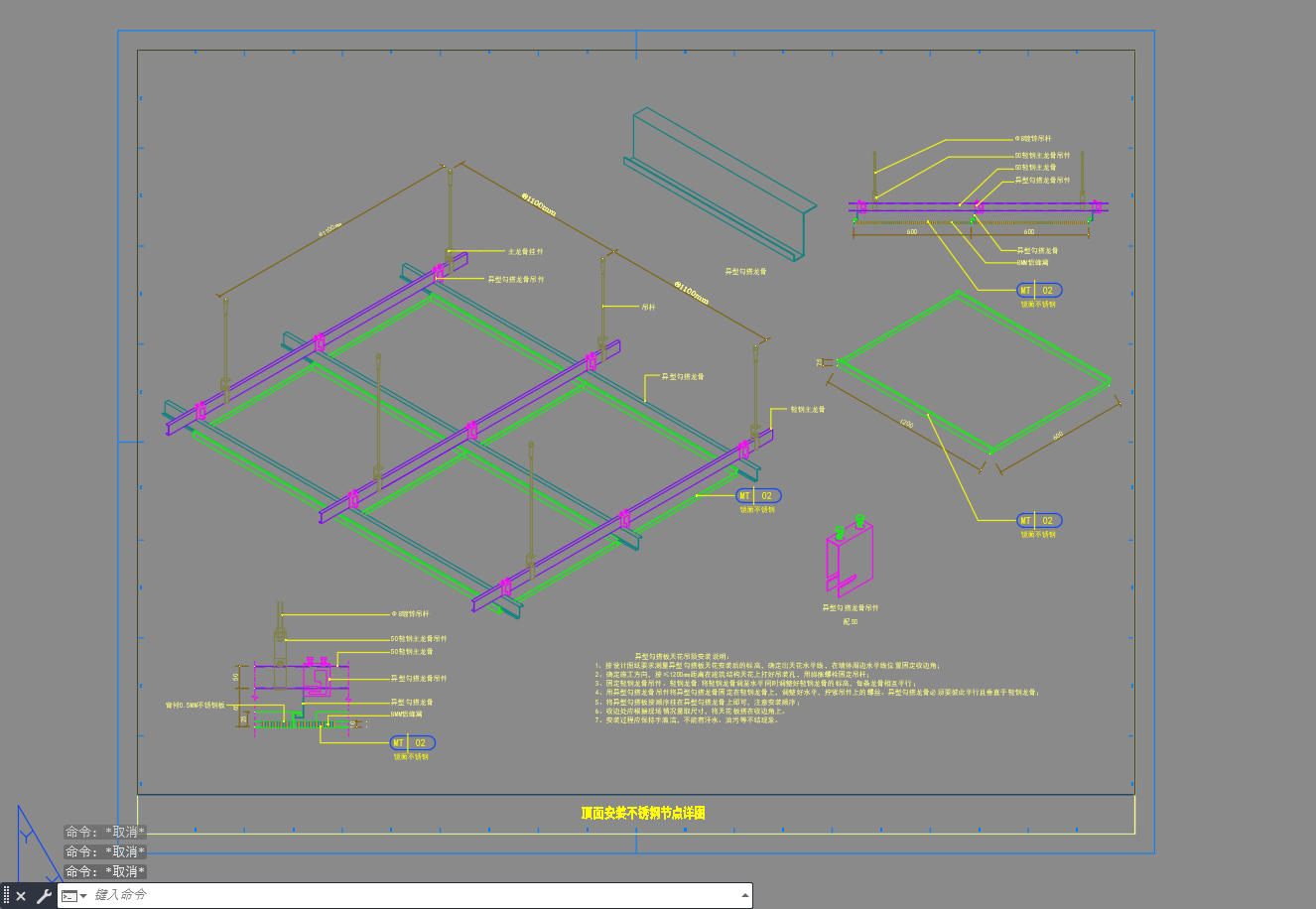
Task: Expand command history with the up arrow
Action: pos(744,895)
